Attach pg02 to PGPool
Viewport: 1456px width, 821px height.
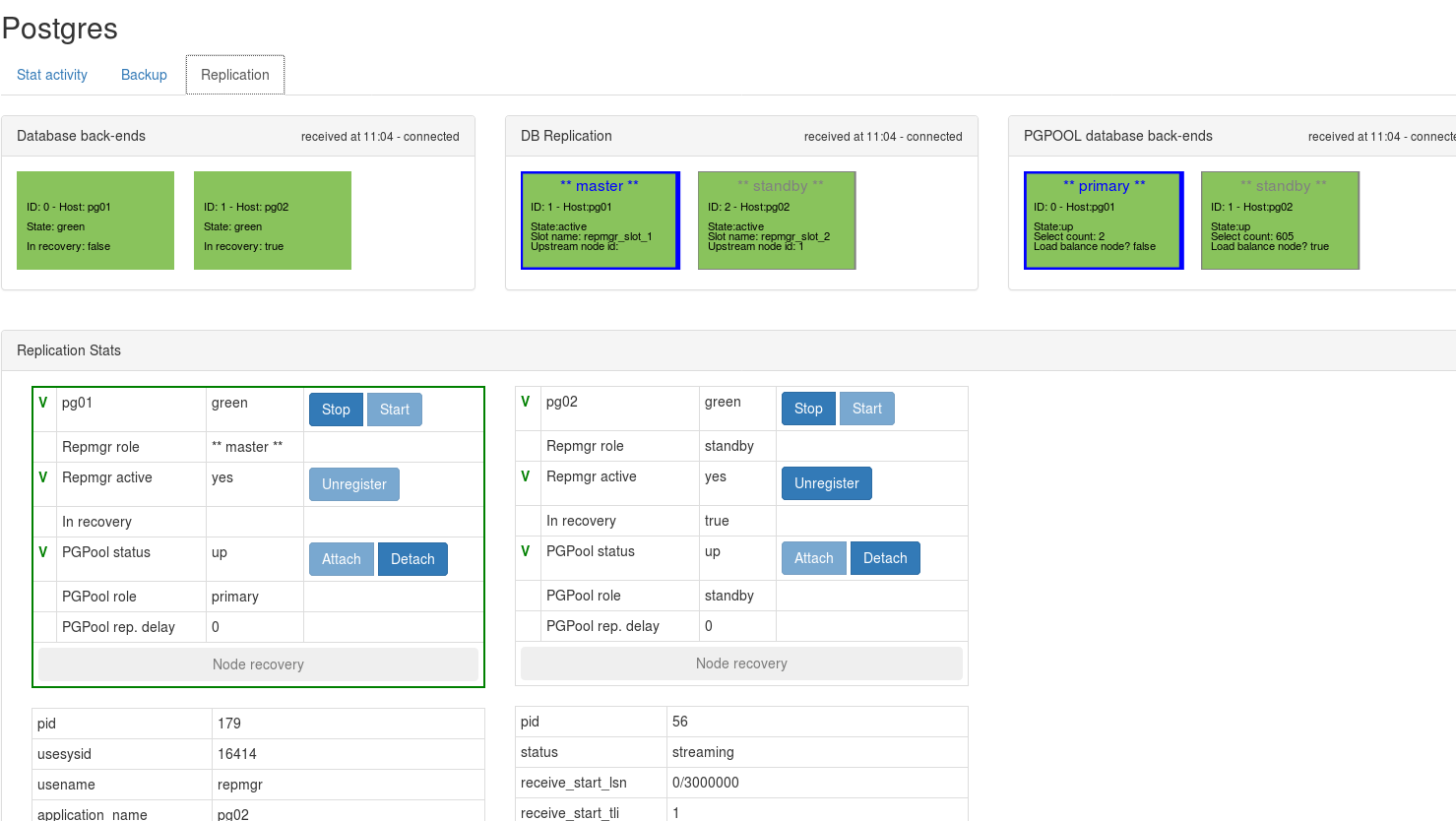click(x=814, y=558)
